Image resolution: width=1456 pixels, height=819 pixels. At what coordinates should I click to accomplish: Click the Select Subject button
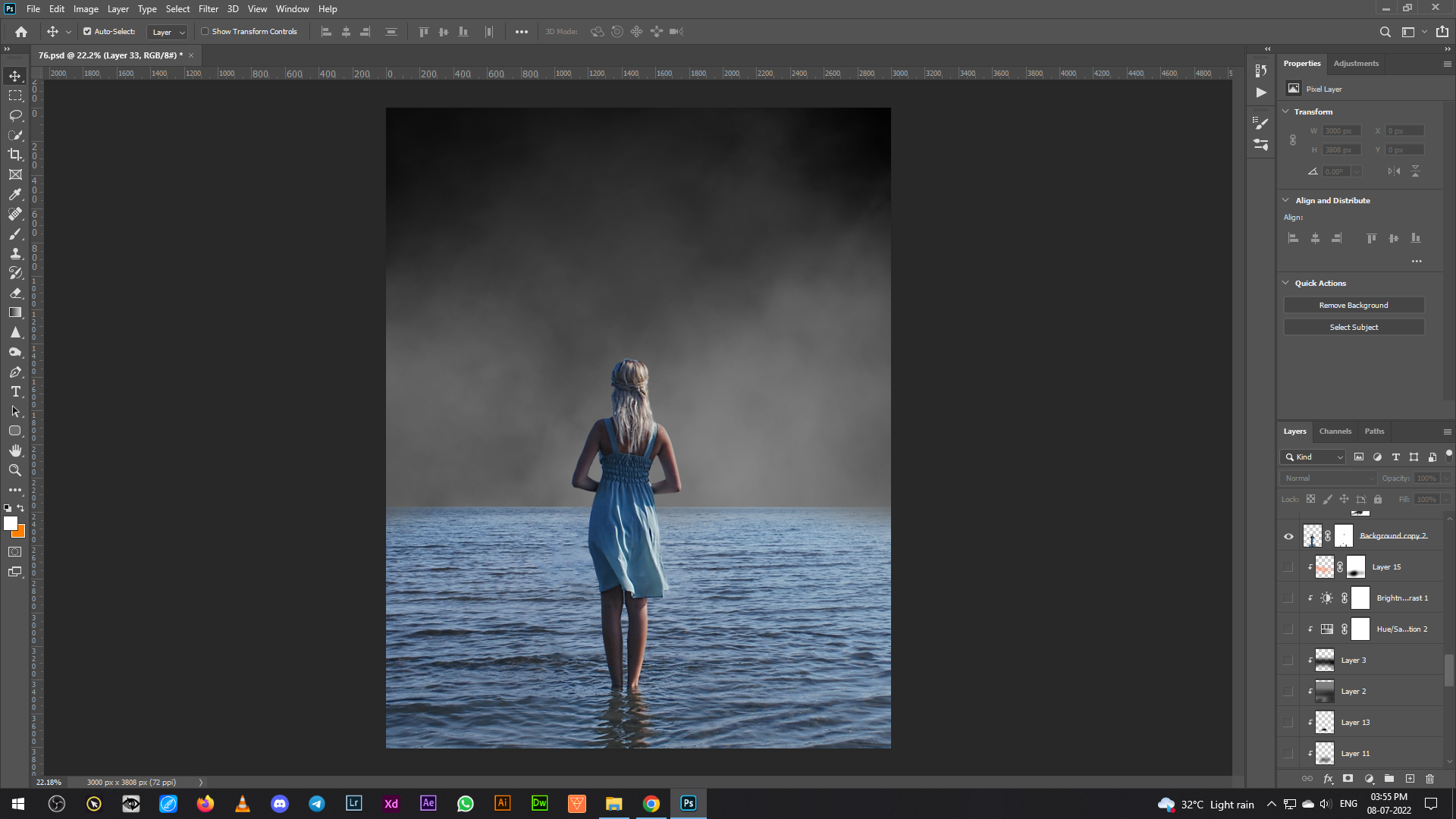click(x=1354, y=327)
